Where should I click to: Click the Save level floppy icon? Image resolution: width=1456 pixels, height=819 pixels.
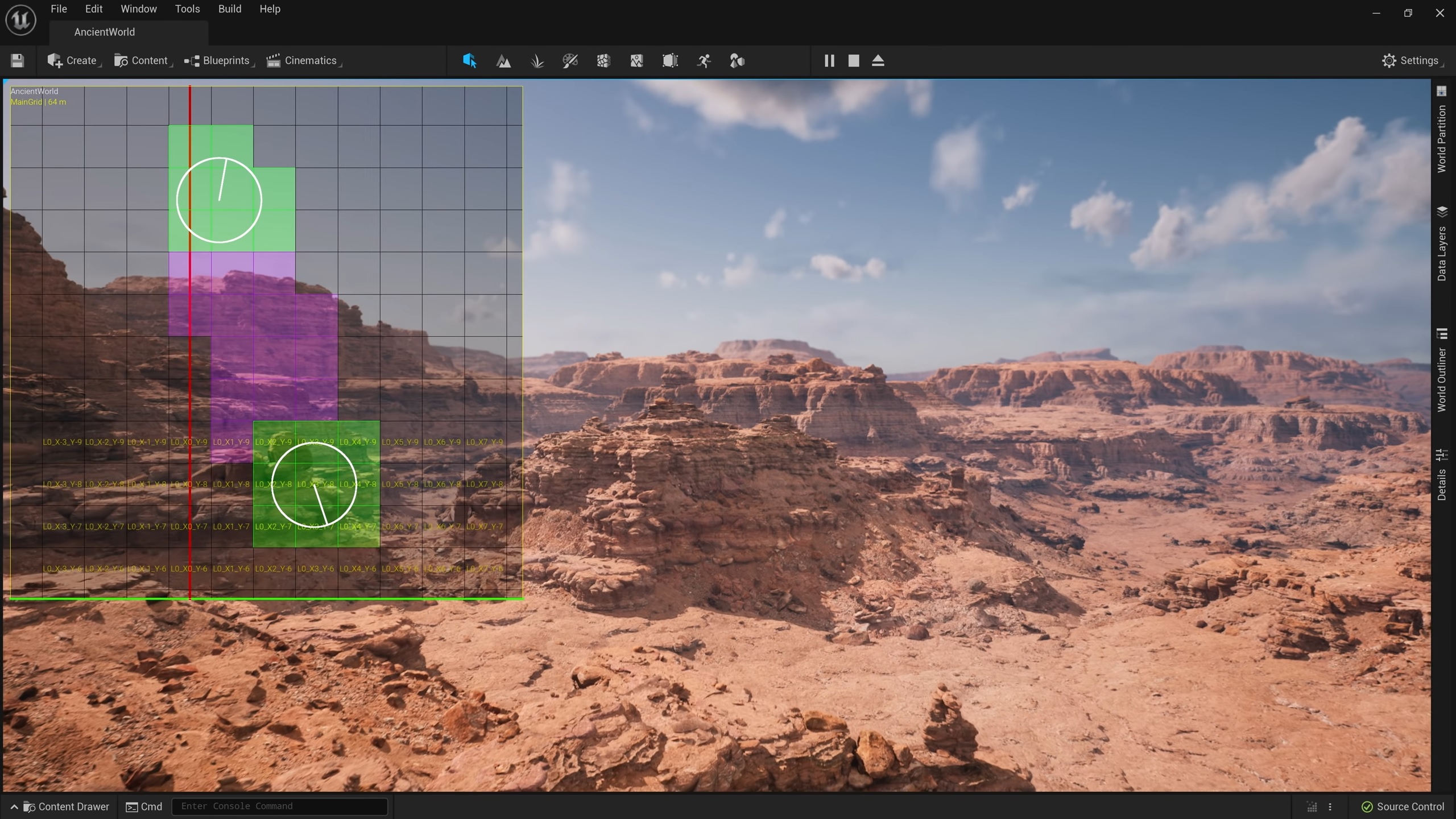click(x=17, y=61)
